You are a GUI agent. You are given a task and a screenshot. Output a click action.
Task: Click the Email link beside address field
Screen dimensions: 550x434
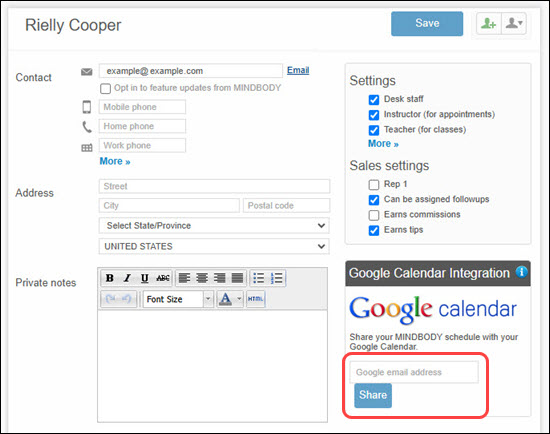pos(298,70)
